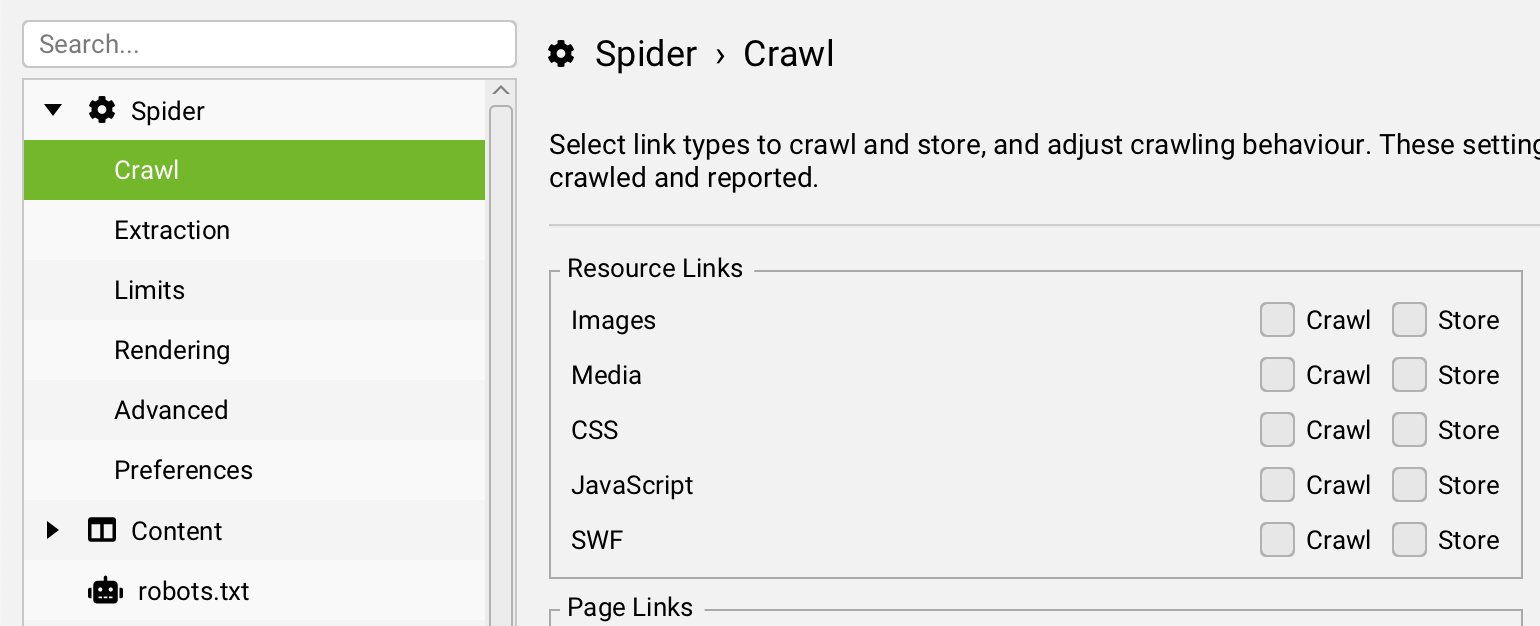Enable Crawl checkbox for Images
The height and width of the screenshot is (626, 1540).
[x=1277, y=320]
